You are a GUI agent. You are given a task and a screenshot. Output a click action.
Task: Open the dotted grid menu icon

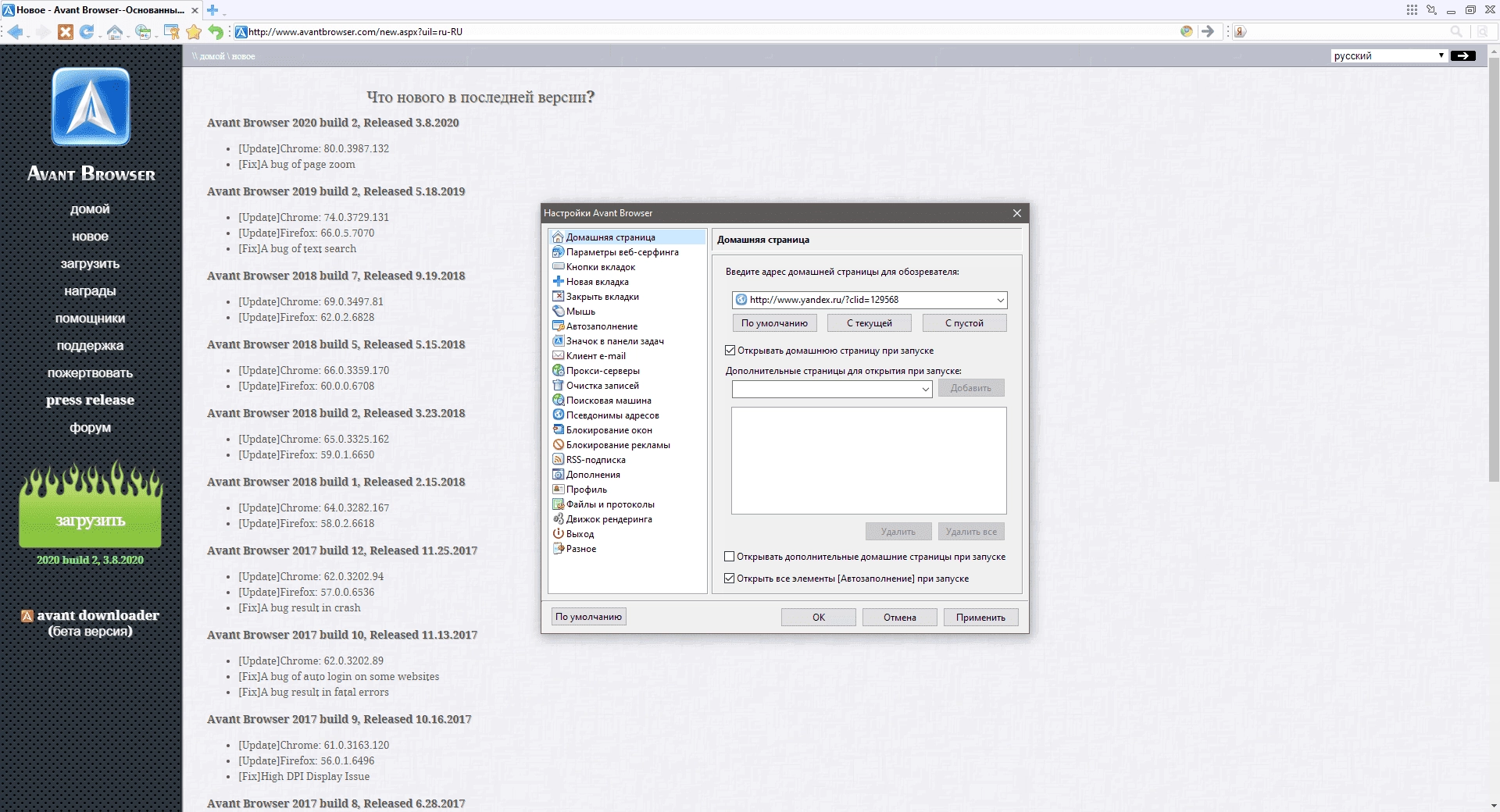click(1412, 10)
